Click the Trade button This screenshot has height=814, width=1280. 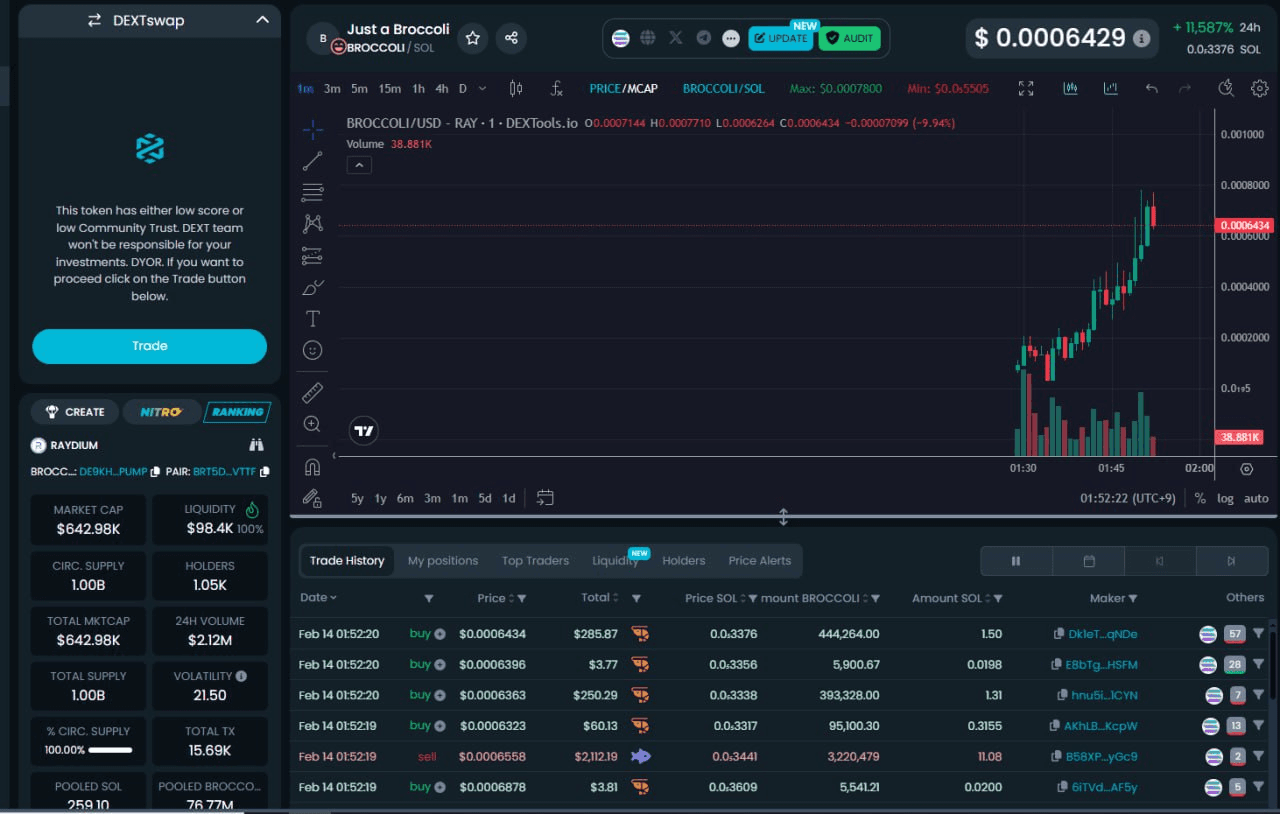point(150,346)
